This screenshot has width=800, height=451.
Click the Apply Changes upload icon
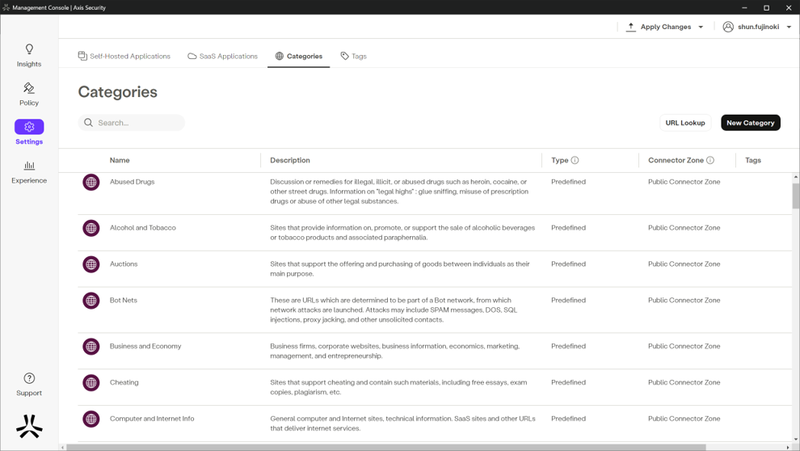point(631,27)
